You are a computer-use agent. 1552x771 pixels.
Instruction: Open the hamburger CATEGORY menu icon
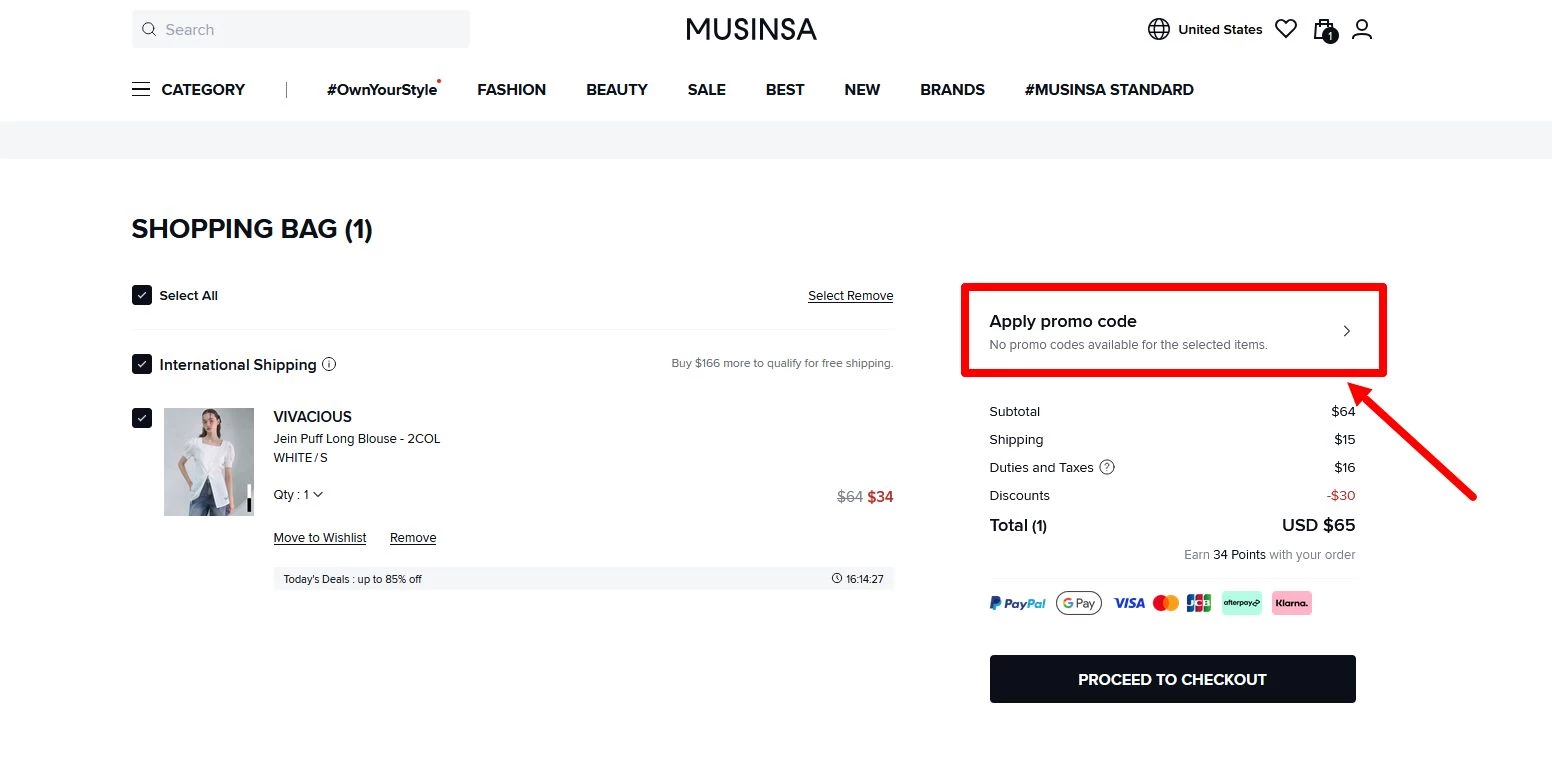(x=141, y=89)
